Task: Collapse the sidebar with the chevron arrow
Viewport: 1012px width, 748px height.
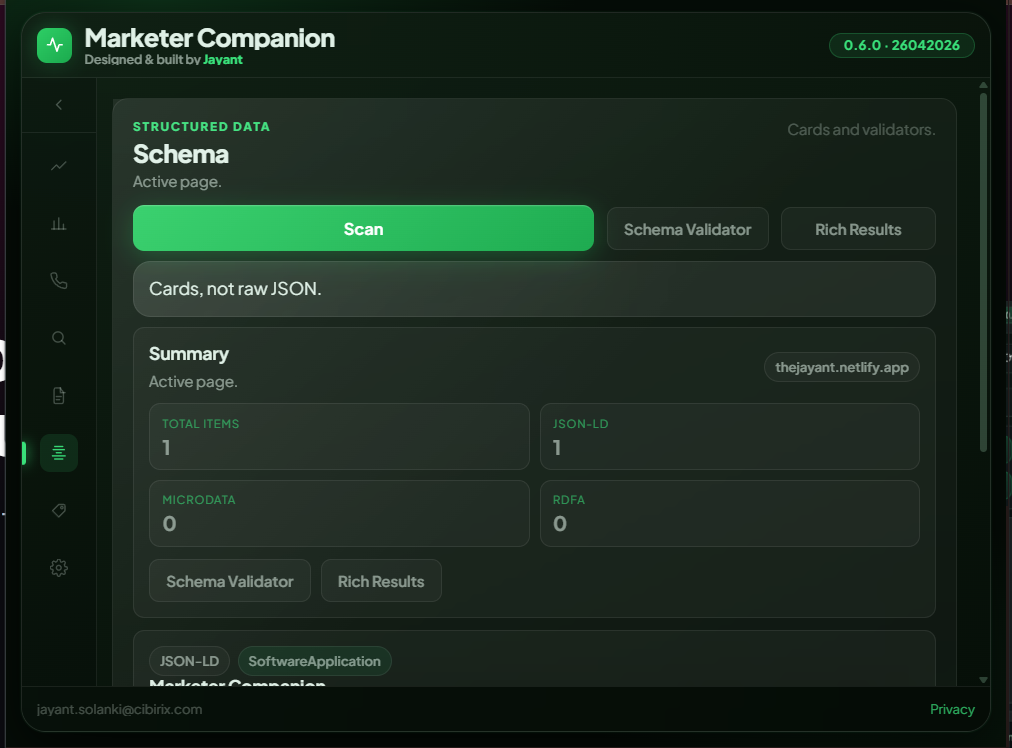Action: 59,105
